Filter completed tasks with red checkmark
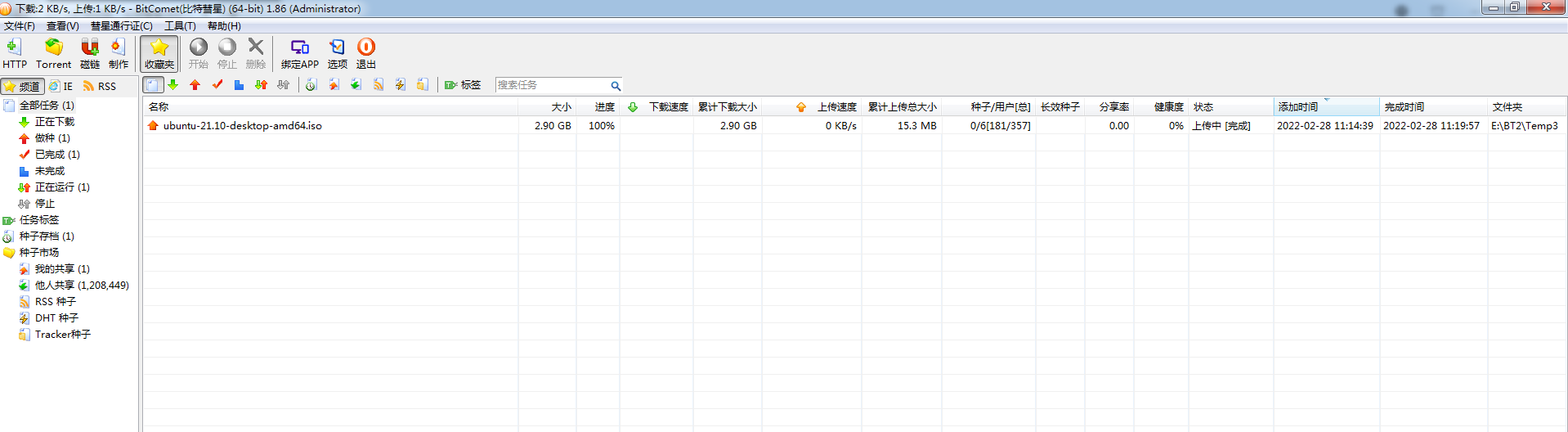 pyautogui.click(x=217, y=85)
